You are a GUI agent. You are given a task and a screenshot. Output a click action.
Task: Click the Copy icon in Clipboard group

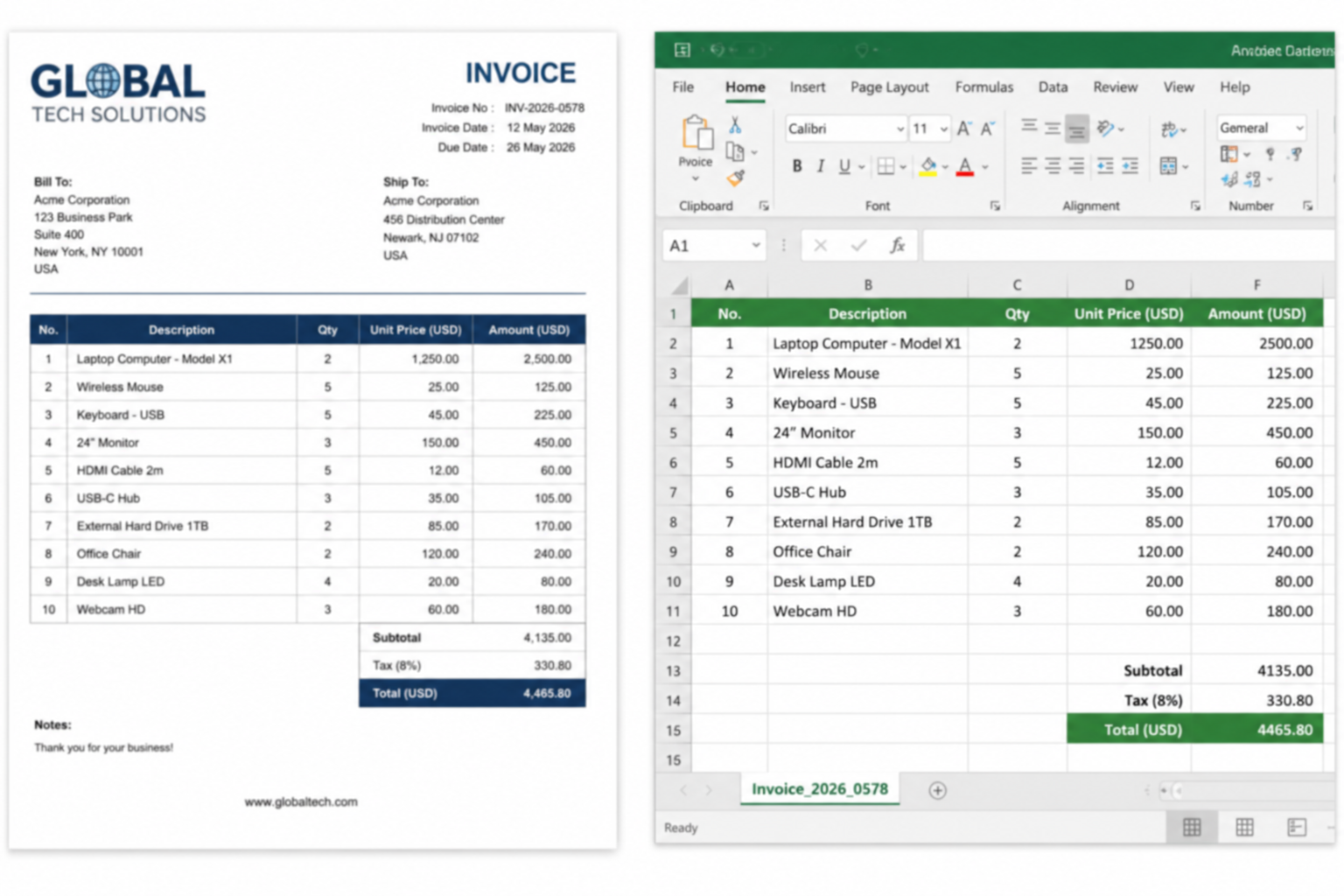point(735,152)
